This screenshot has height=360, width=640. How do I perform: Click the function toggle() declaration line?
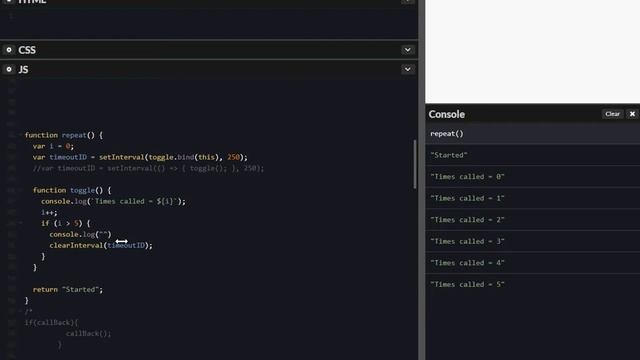pyautogui.click(x=72, y=190)
